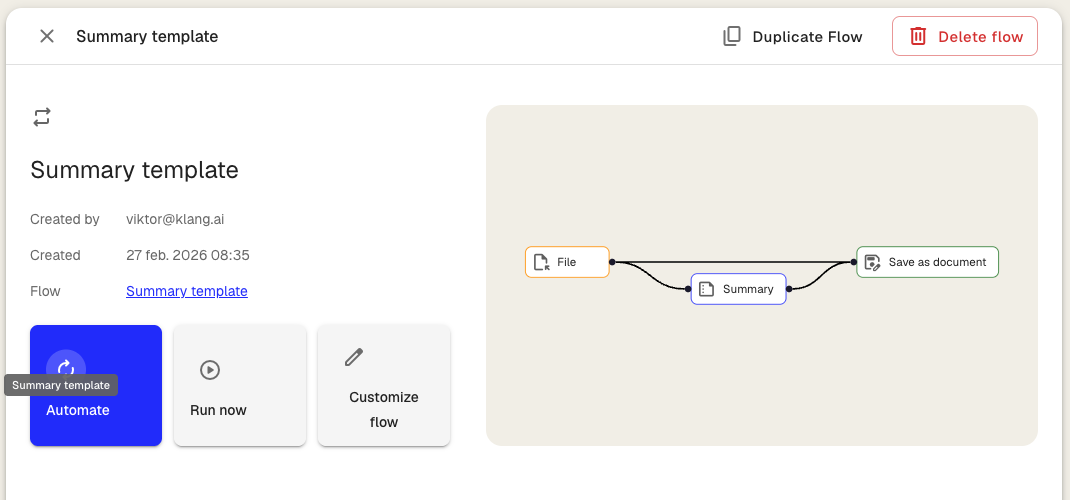Click the red trash icon in Delete flow
The width and height of the screenshot is (1070, 500).
919,36
